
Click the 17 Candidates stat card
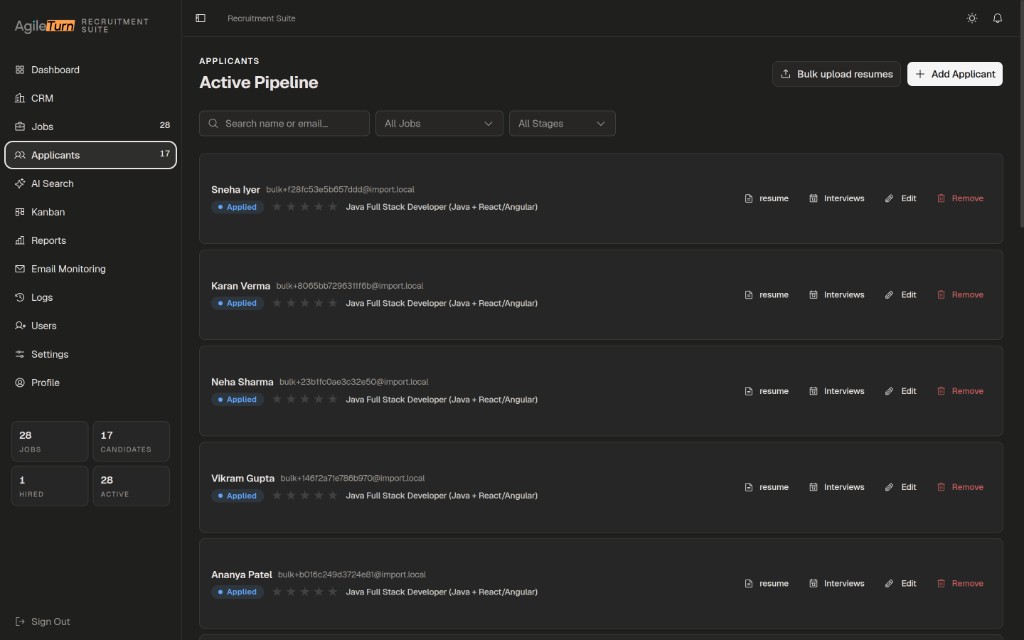tap(131, 441)
